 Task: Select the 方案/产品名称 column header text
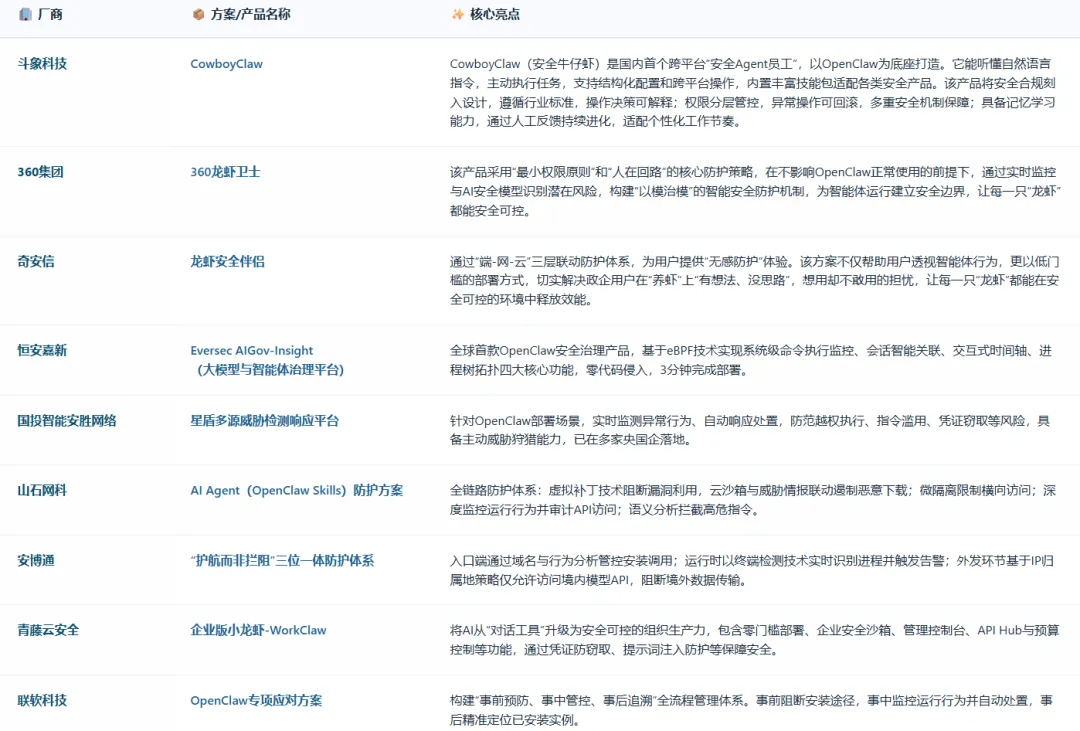(250, 14)
